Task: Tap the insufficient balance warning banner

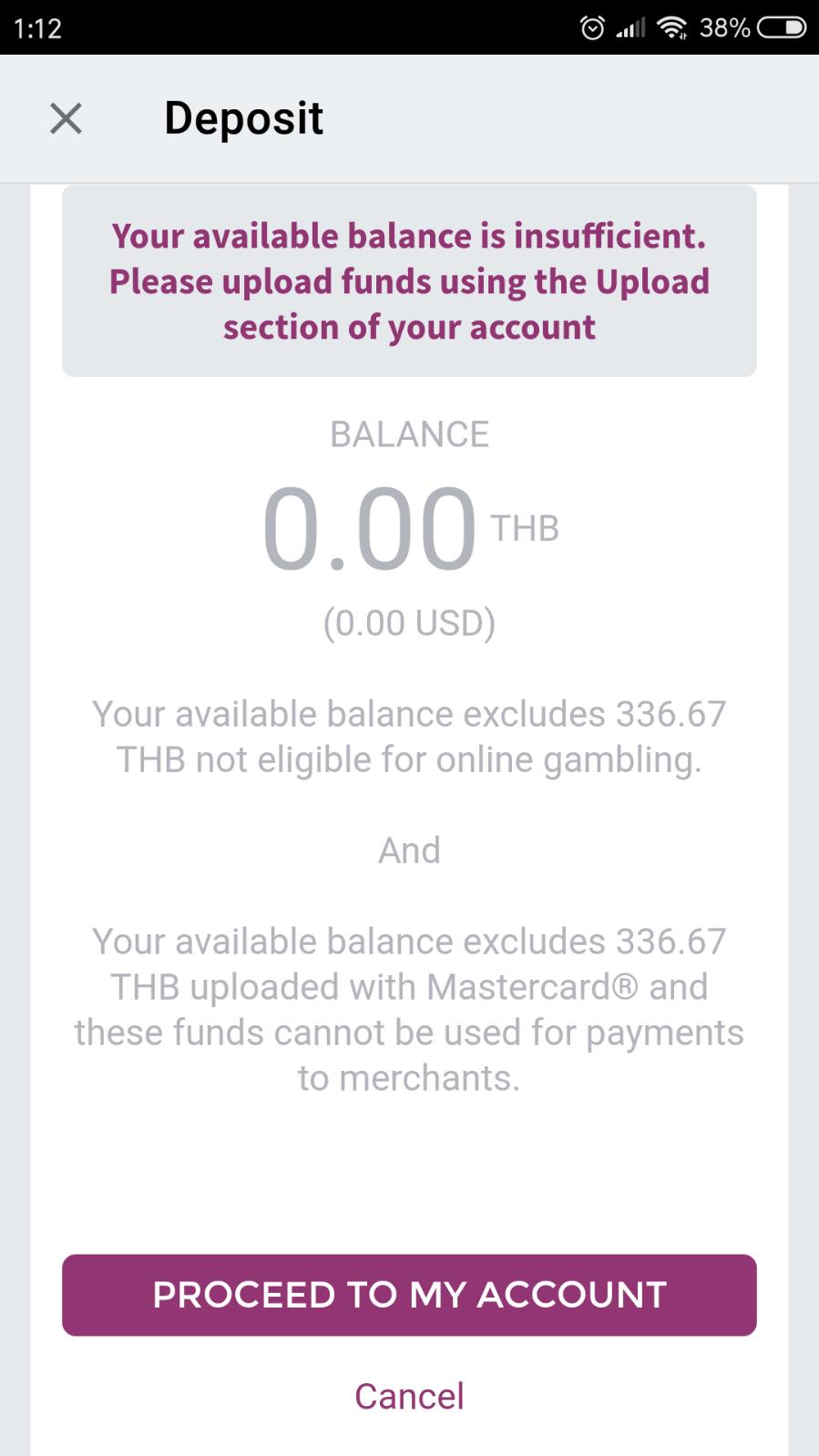Action: pos(409,281)
